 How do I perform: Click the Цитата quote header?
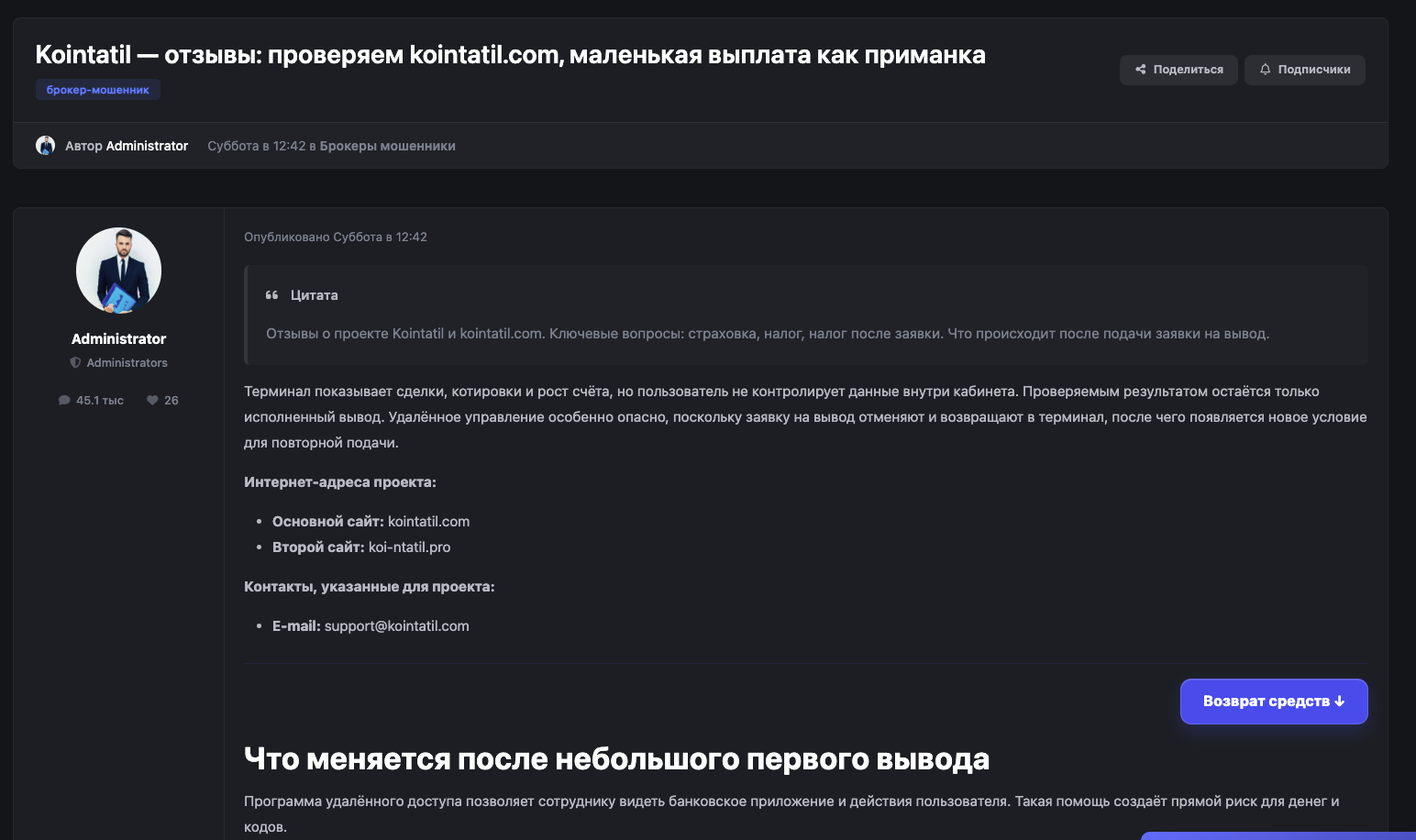click(314, 295)
